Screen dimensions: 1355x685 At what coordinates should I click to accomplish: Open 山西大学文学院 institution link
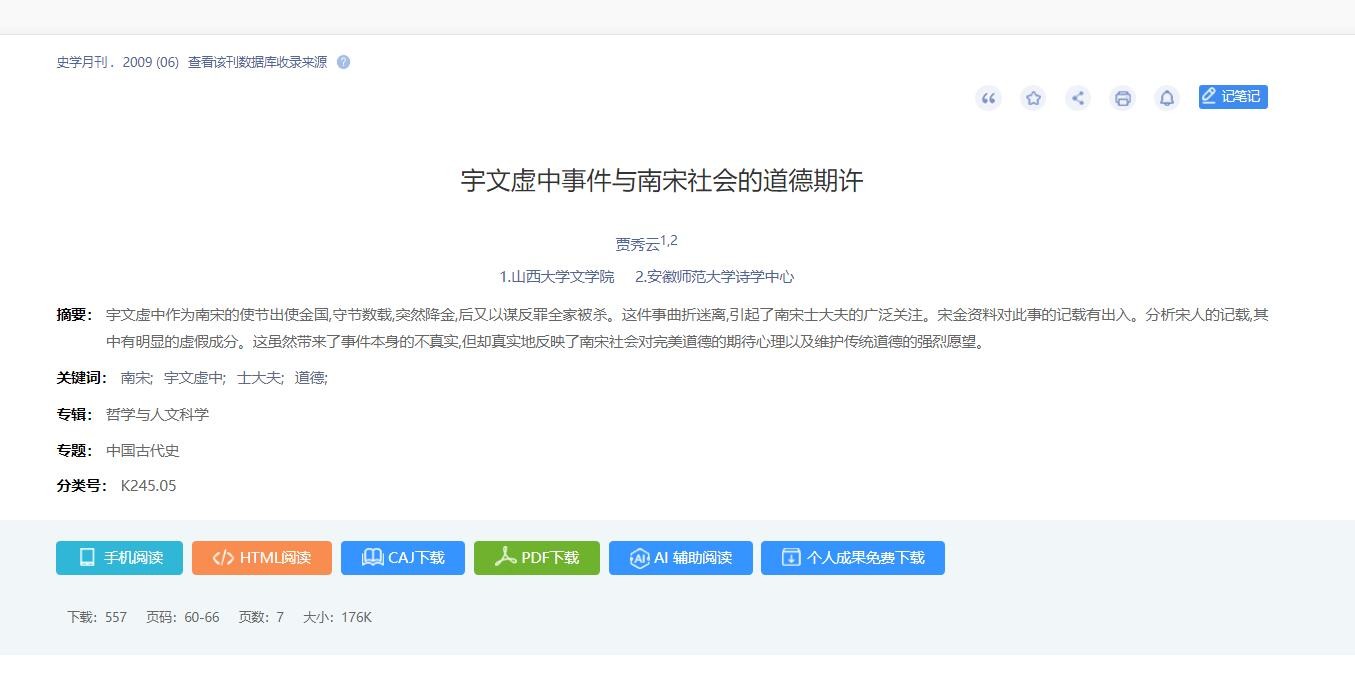point(557,277)
